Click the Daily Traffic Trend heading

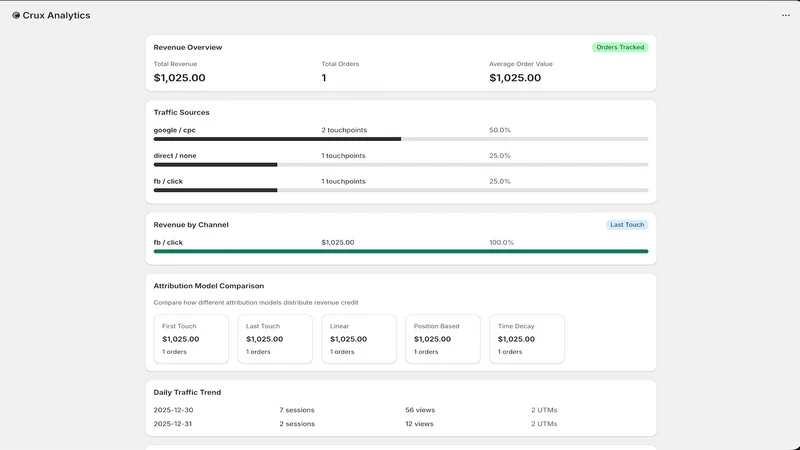pyautogui.click(x=187, y=392)
